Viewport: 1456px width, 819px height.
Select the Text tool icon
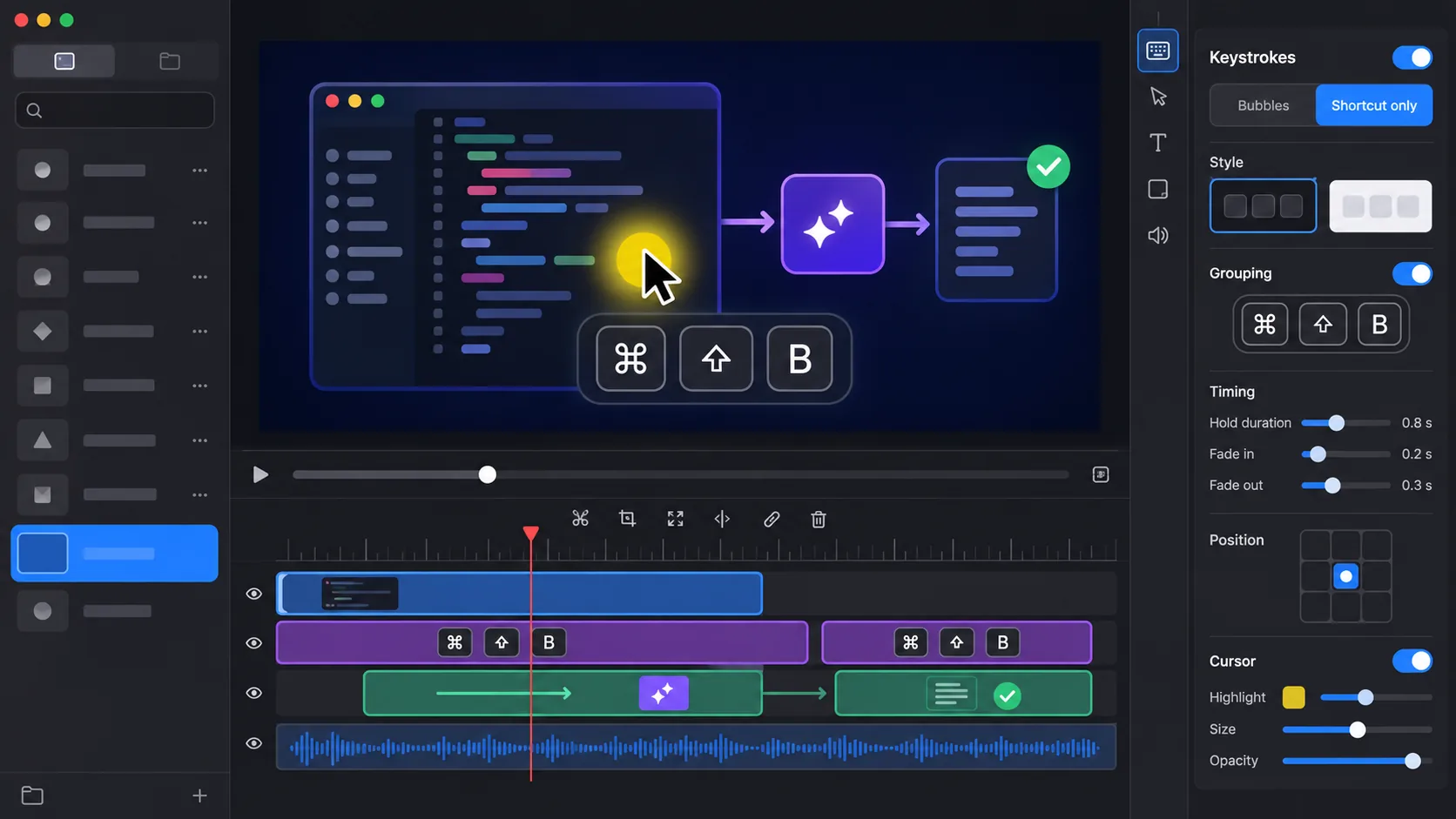click(1157, 143)
